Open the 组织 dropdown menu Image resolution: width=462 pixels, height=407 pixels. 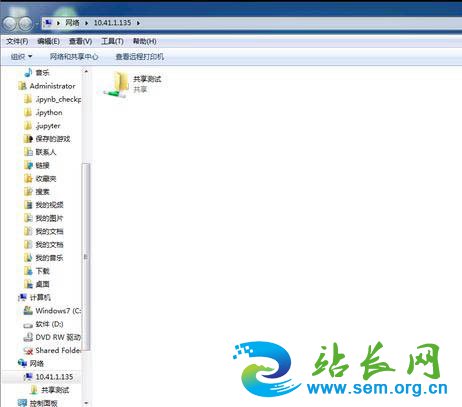pyautogui.click(x=21, y=57)
